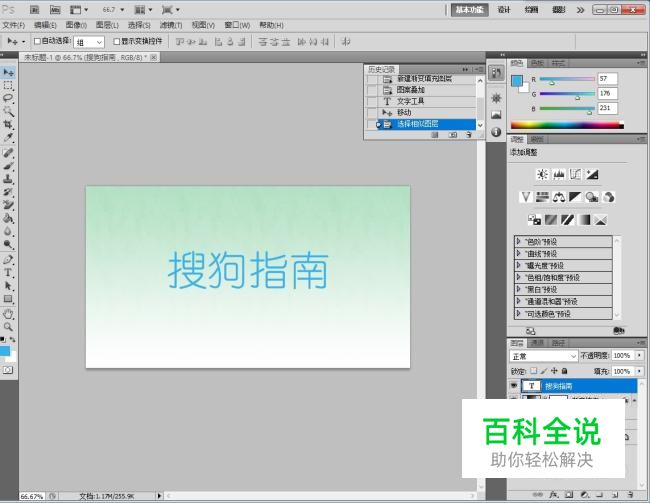Delete current state in history panel

pos(468,135)
